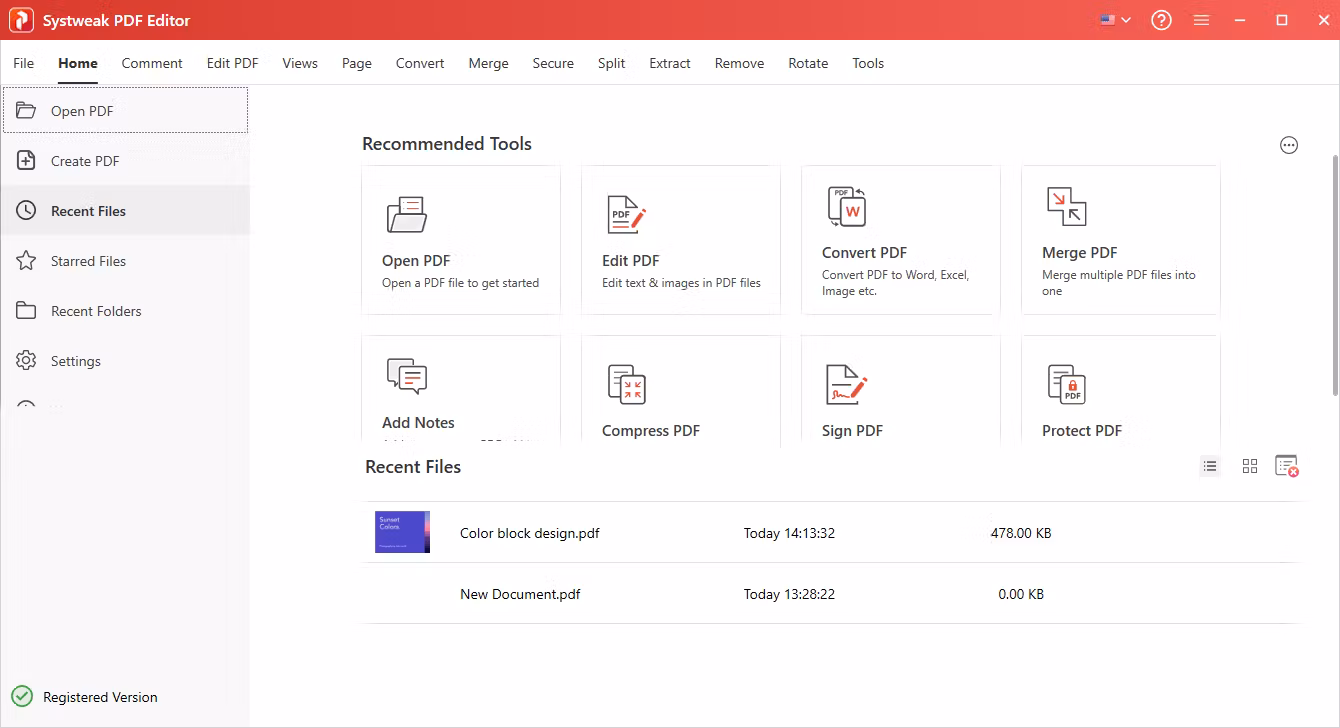Click the vertical scrollbar of tools panel

pyautogui.click(x=1335, y=275)
